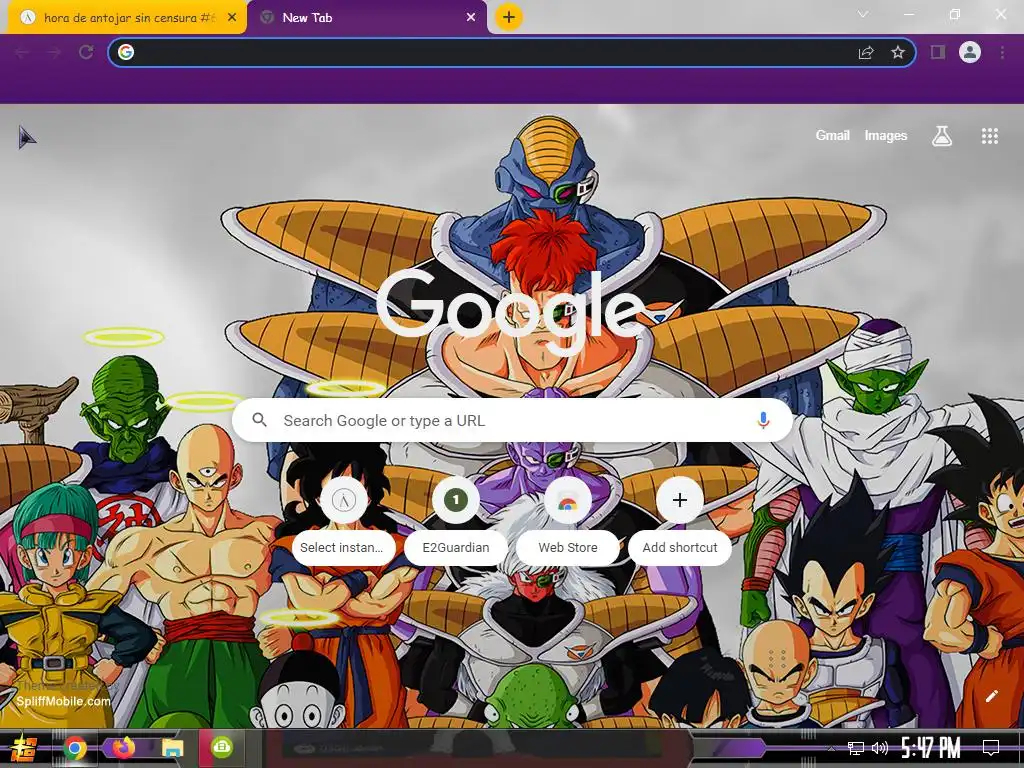Open the volume icon in the system tray
Screen dimensions: 1024x768
click(880, 748)
